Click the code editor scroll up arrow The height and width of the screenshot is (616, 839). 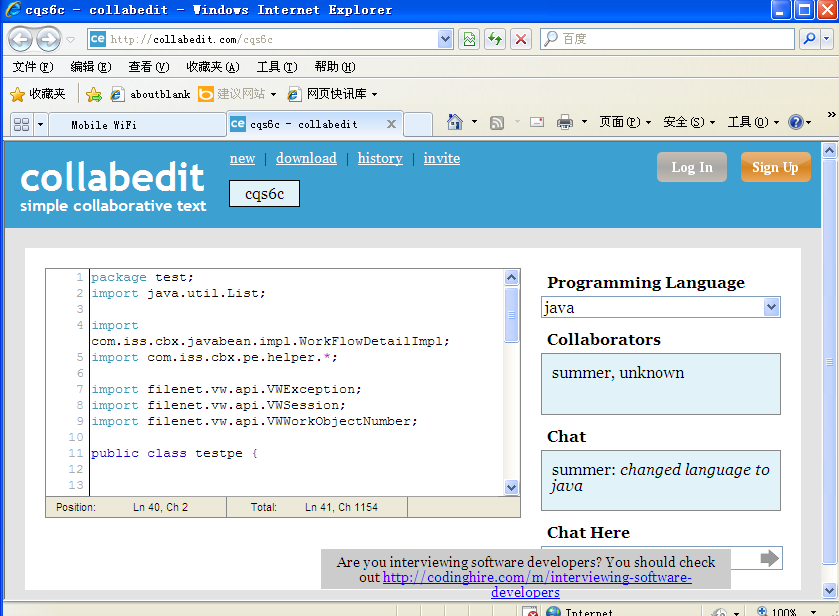[x=512, y=277]
